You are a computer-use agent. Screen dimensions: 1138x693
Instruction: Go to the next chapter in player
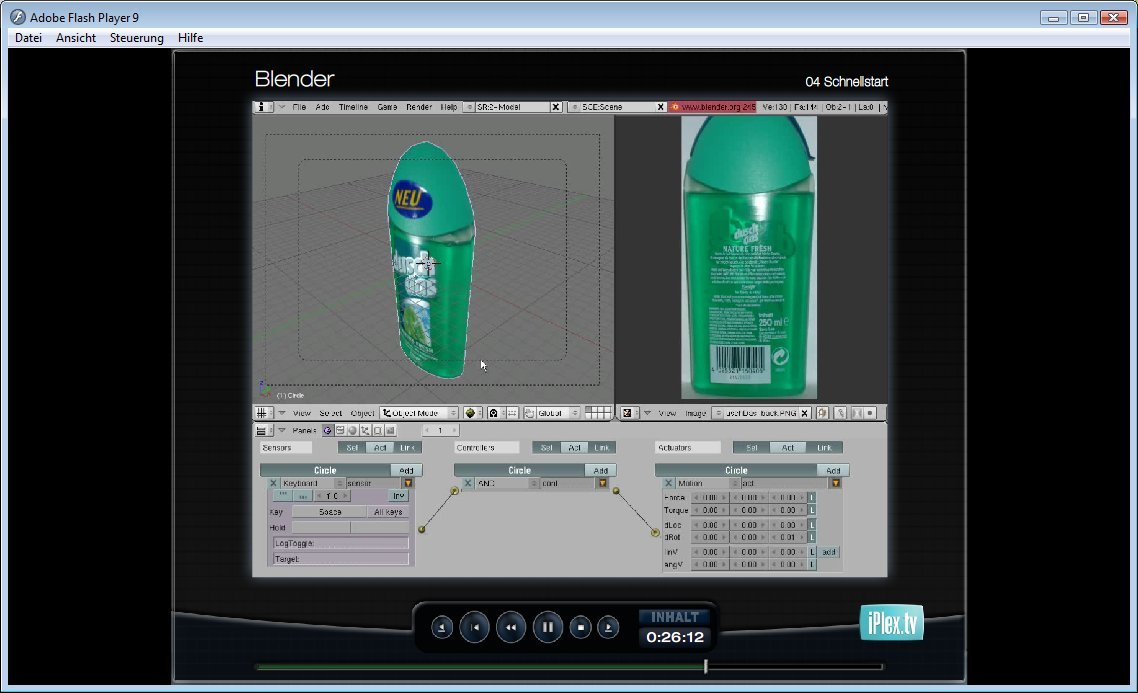coord(608,627)
